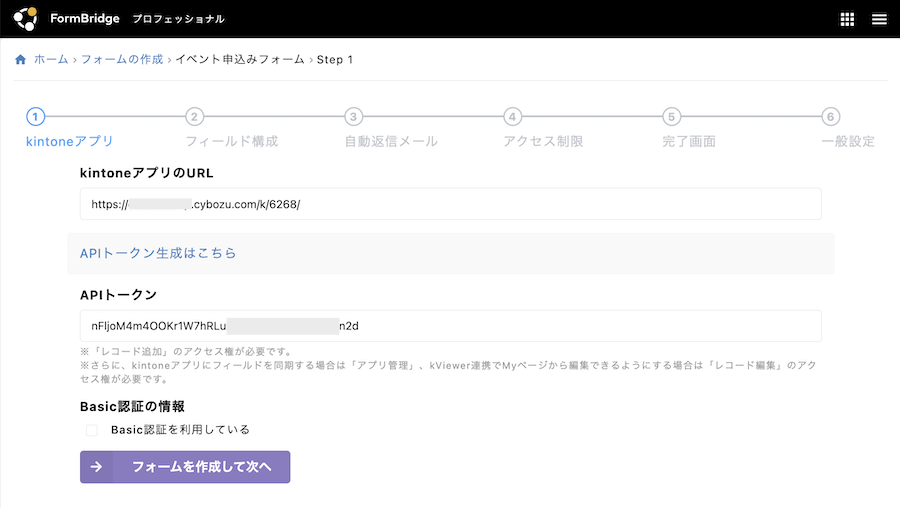The height and width of the screenshot is (507, 900).
Task: Select step 4 circle アクセス制限
Action: coord(512,117)
